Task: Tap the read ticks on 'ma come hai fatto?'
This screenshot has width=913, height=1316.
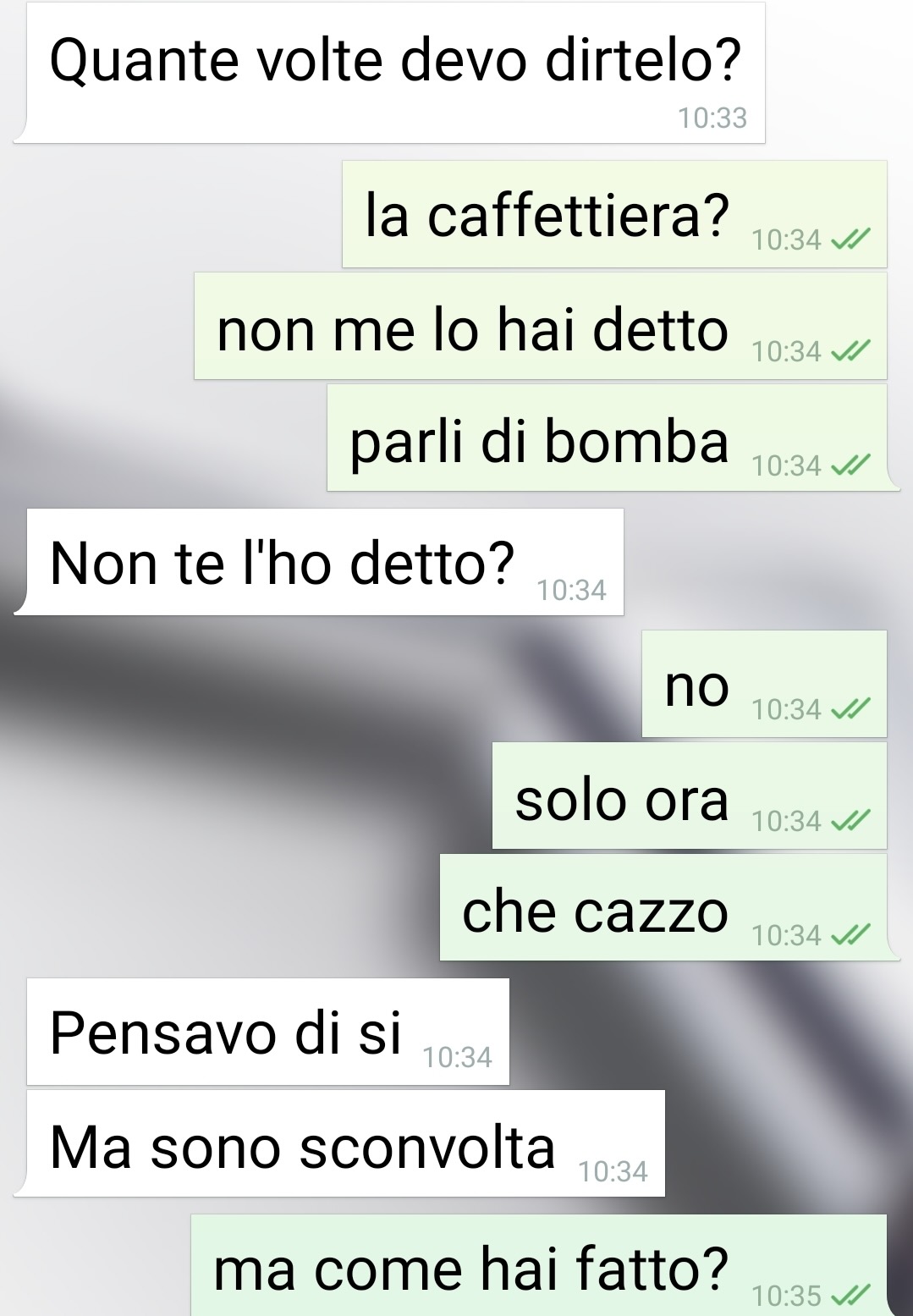Action: point(850,1295)
